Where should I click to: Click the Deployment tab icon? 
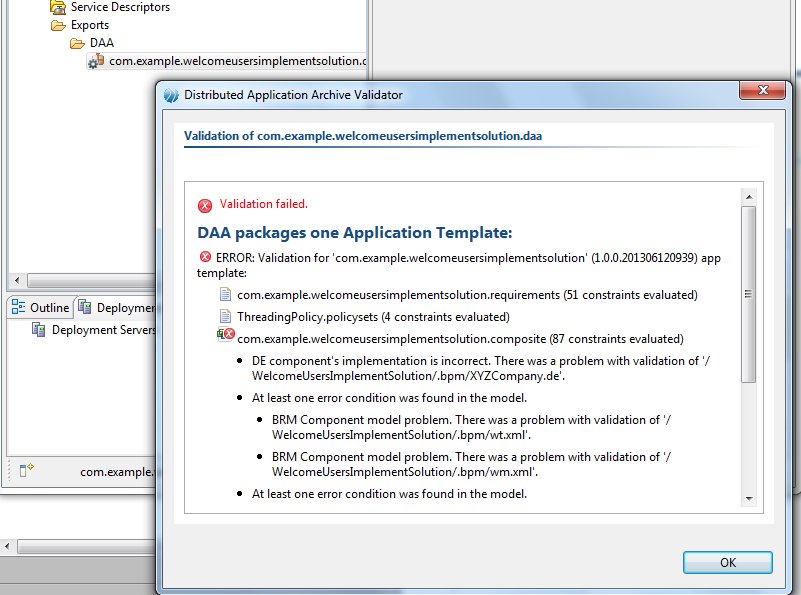coord(85,306)
